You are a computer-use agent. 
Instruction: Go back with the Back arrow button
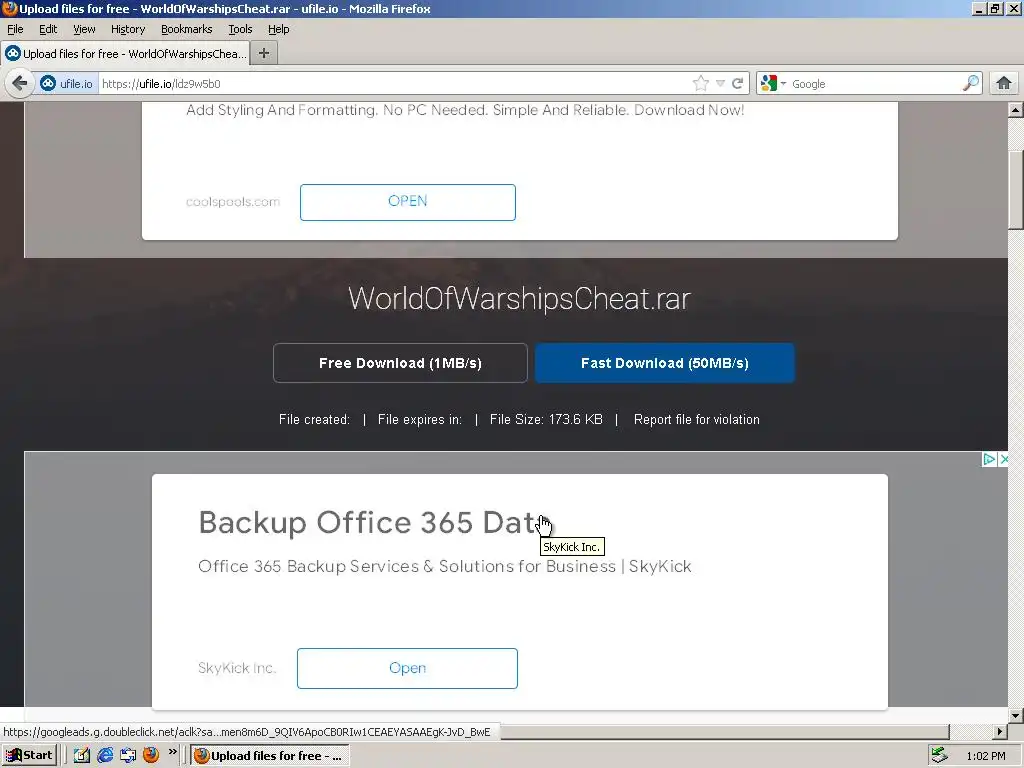pyautogui.click(x=20, y=84)
